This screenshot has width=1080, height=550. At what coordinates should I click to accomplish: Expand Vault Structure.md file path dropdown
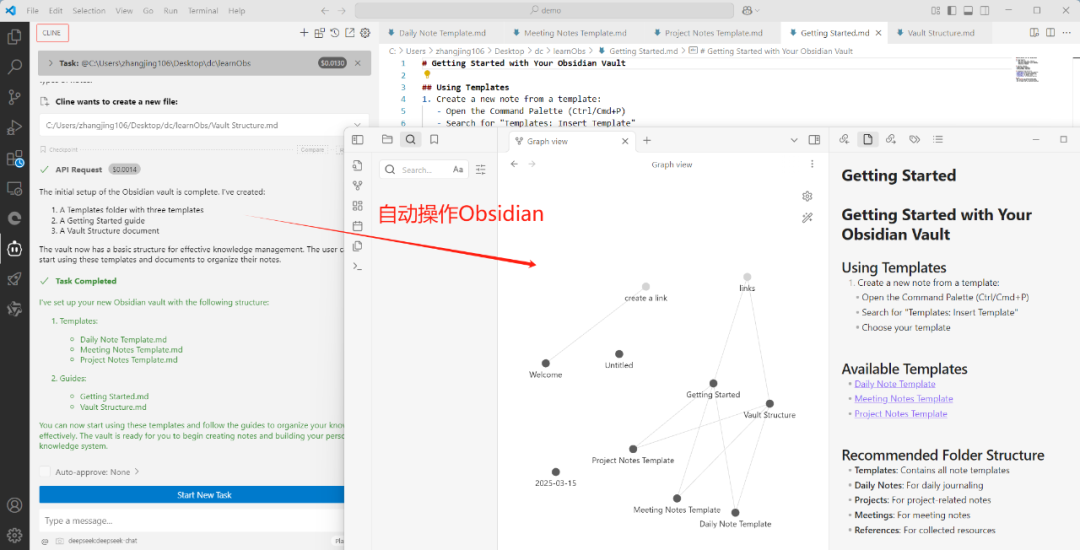[x=357, y=125]
